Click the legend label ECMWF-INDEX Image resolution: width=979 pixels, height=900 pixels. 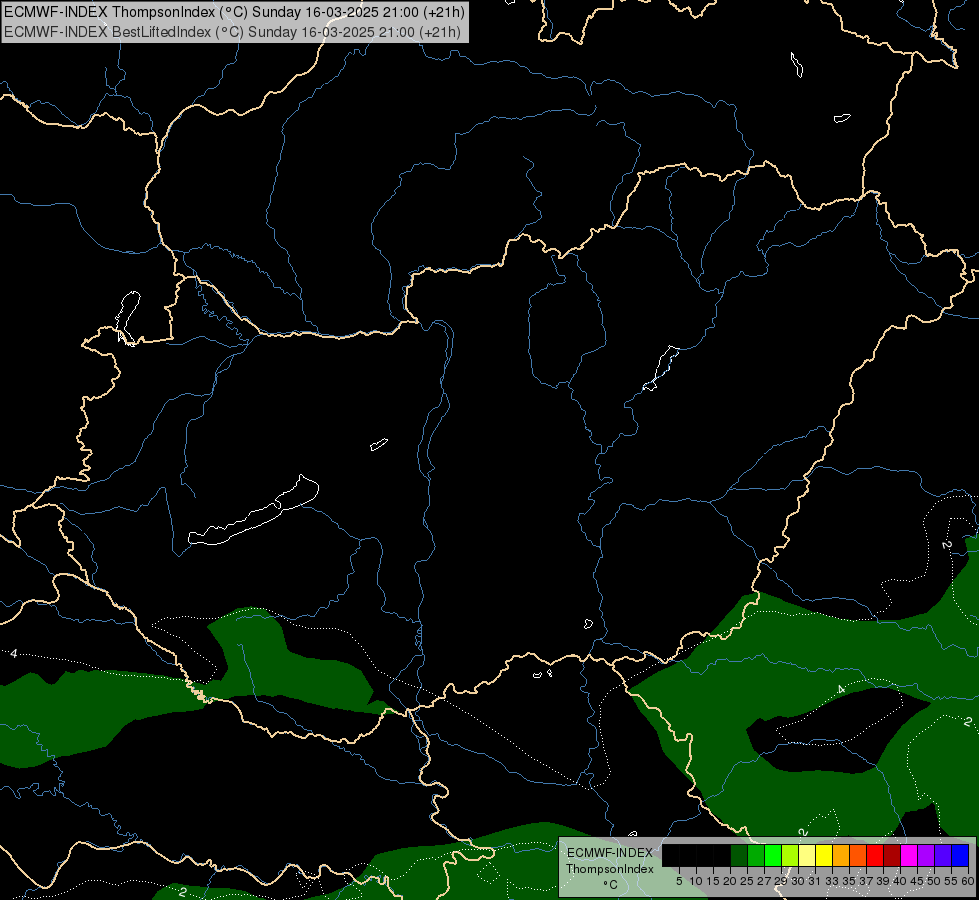(610, 853)
